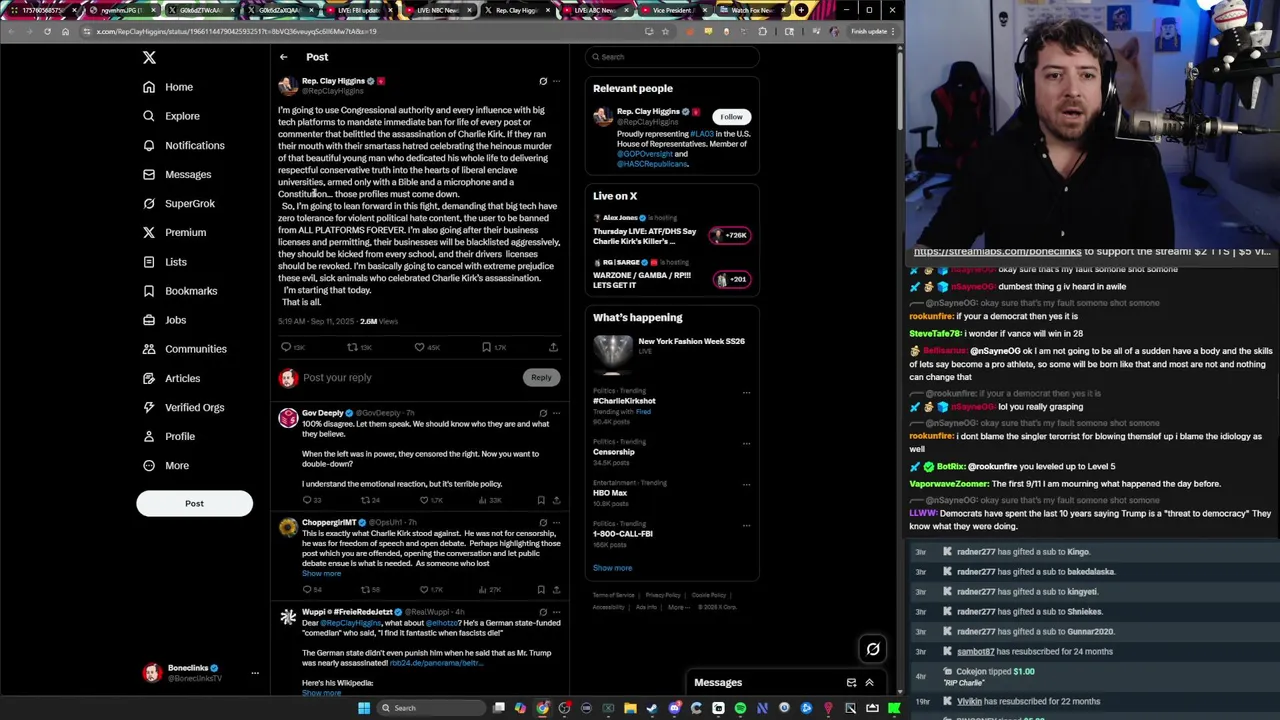The image size is (1280, 720).
Task: Open more options on Wuppi reply
Action: click(x=557, y=612)
